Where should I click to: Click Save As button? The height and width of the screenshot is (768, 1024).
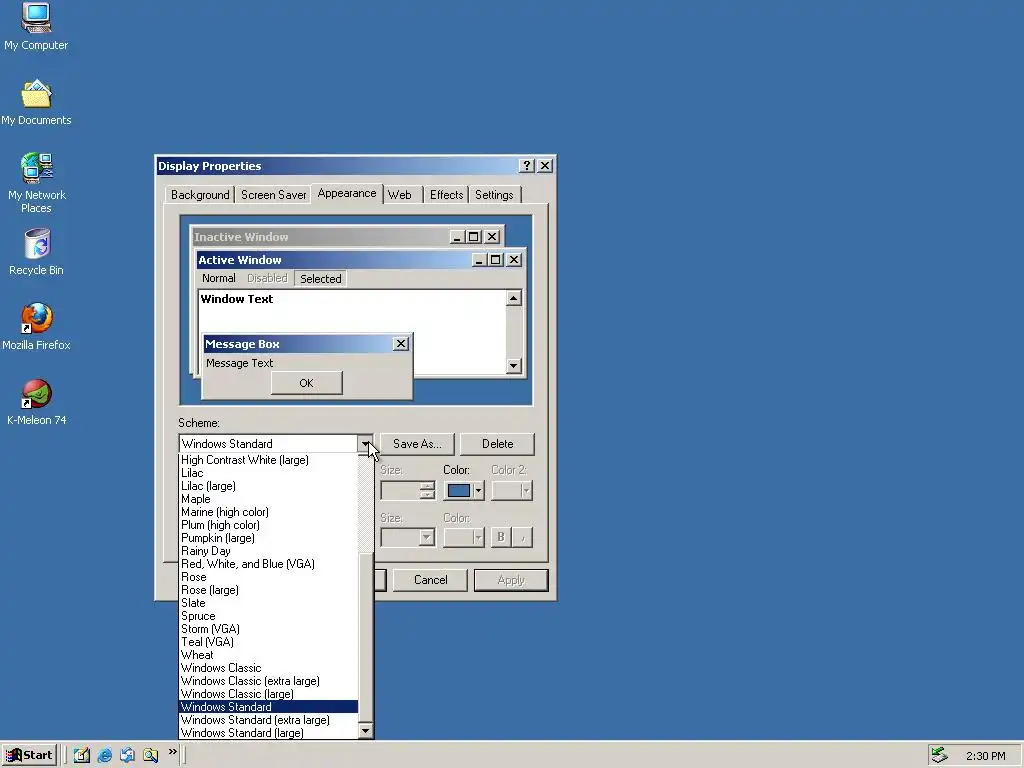coord(417,444)
